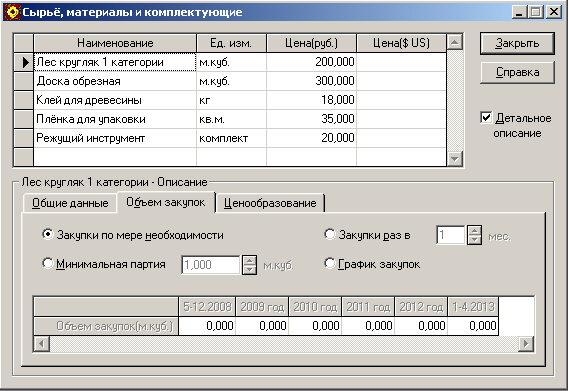568x391 pixels.
Task: Open the Ценообразование tab
Action: tap(270, 203)
